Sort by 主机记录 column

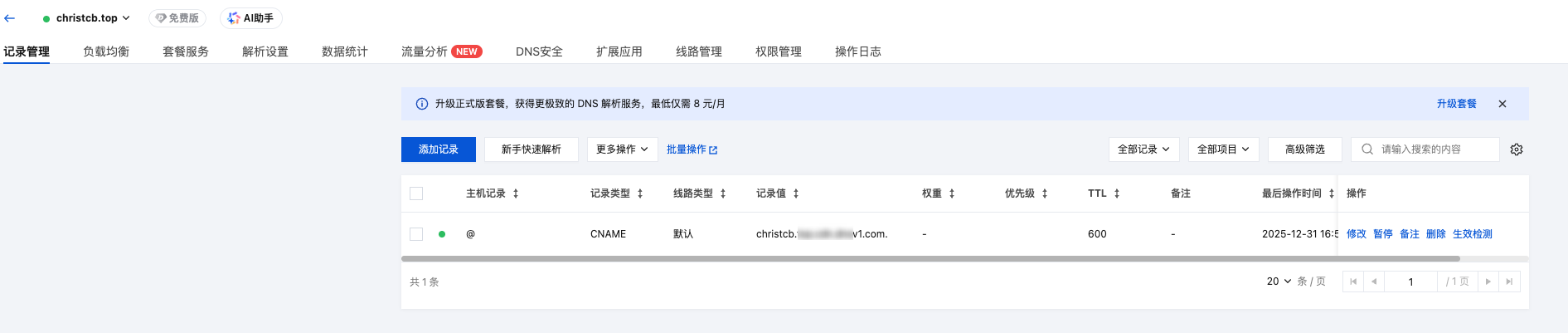[x=516, y=193]
